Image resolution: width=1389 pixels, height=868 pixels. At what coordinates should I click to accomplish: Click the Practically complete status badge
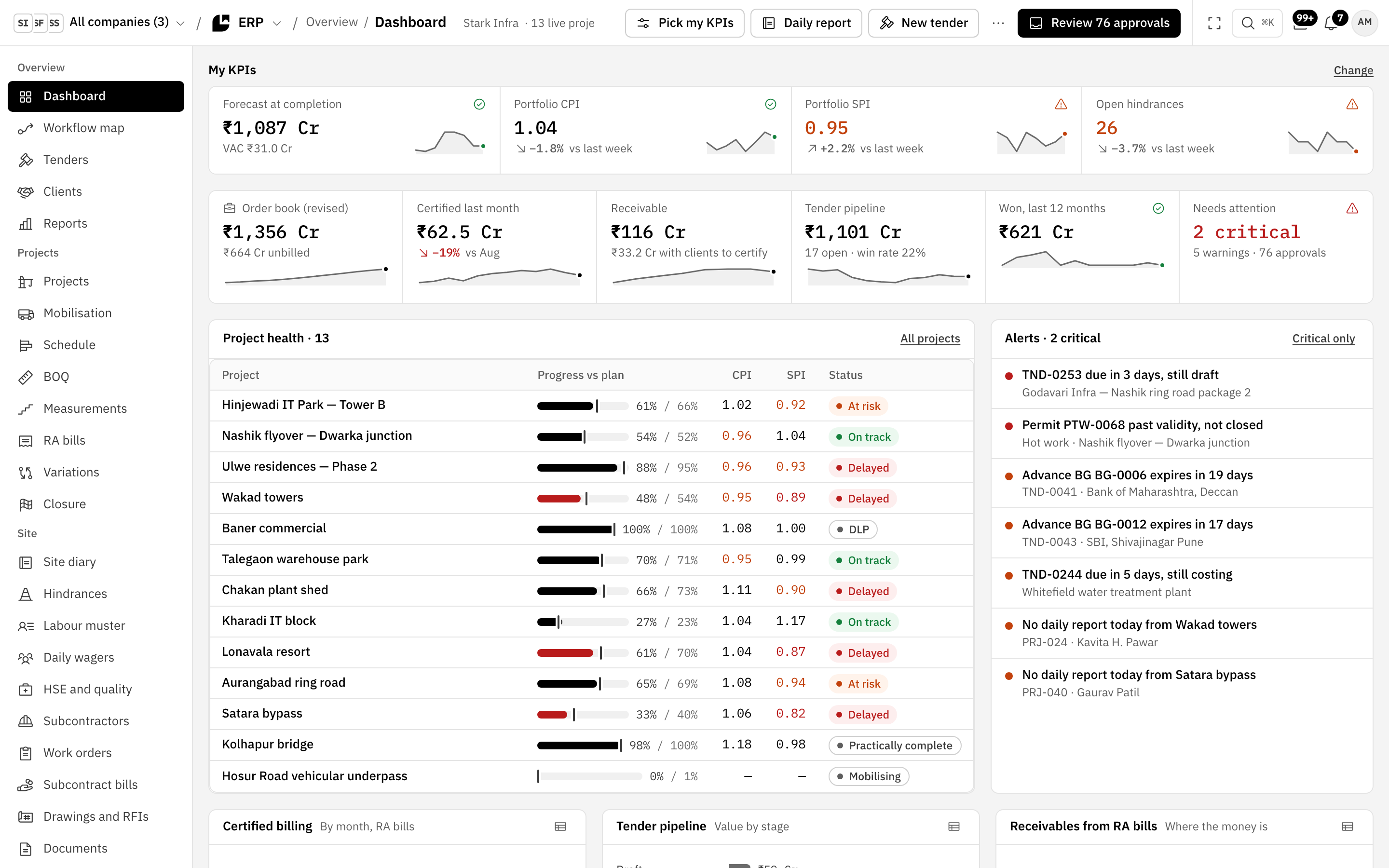894,746
